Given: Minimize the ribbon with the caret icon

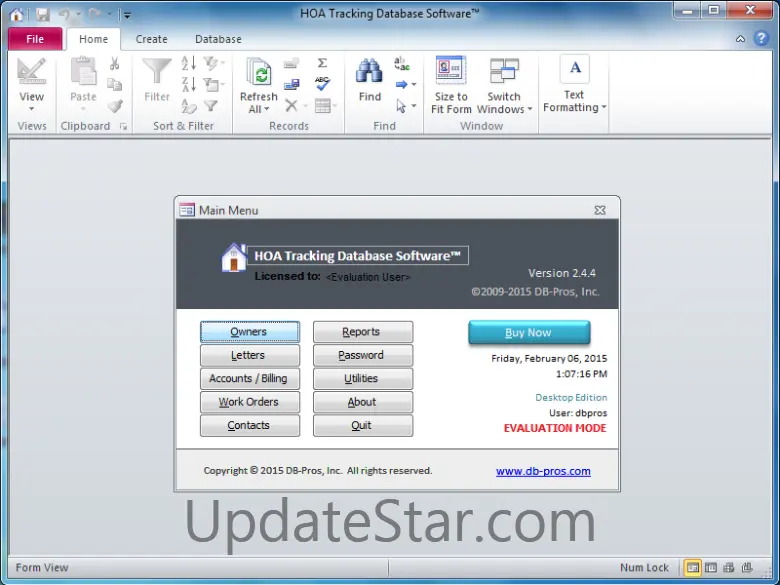Looking at the screenshot, I should point(740,39).
